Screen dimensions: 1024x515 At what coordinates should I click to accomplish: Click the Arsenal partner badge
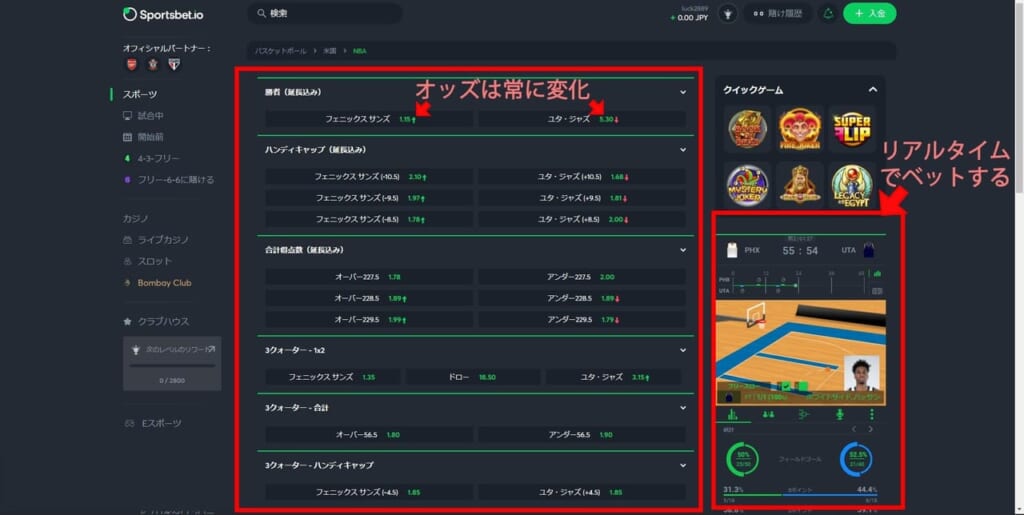(131, 64)
